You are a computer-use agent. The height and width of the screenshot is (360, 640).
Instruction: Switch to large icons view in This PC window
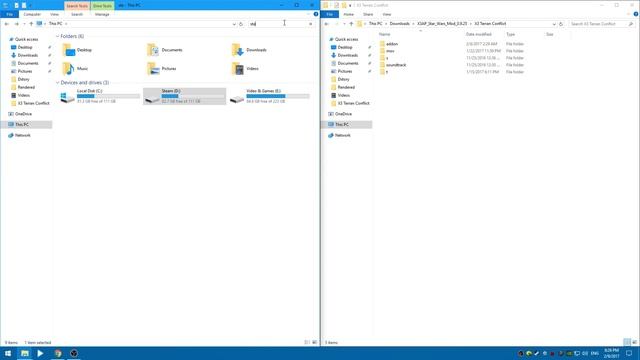[x=314, y=342]
